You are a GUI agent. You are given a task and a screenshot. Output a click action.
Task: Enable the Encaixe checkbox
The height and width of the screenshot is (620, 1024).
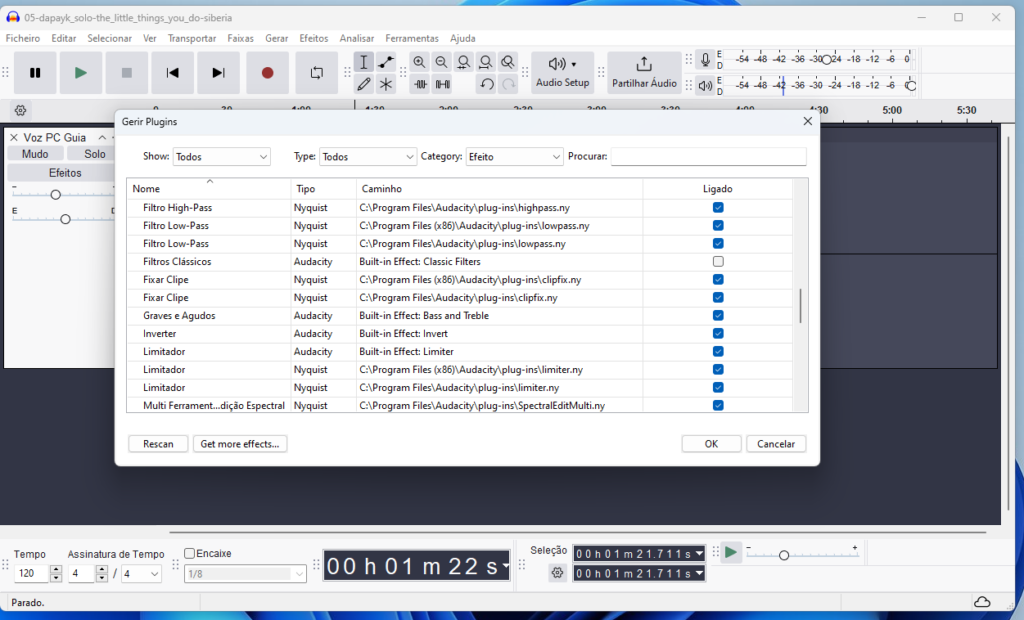pos(189,552)
